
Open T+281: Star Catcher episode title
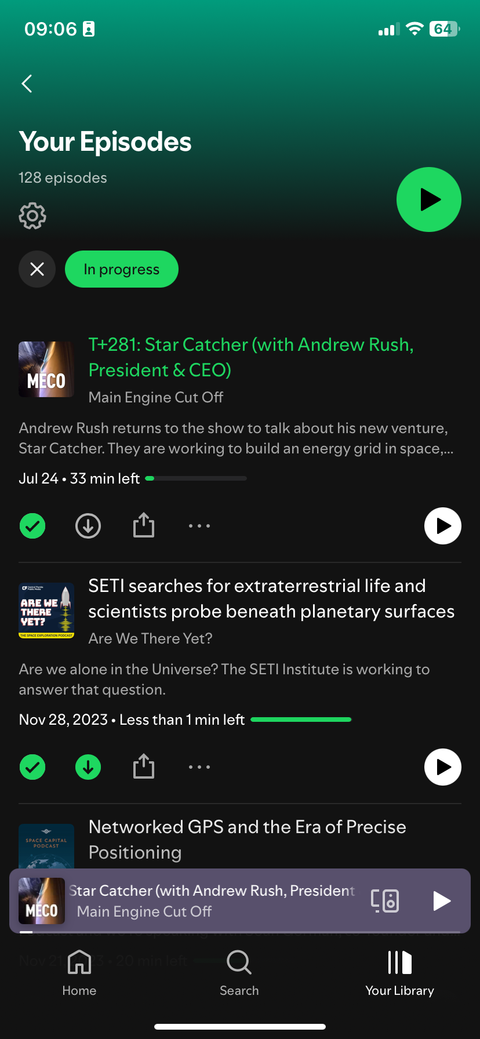point(251,357)
